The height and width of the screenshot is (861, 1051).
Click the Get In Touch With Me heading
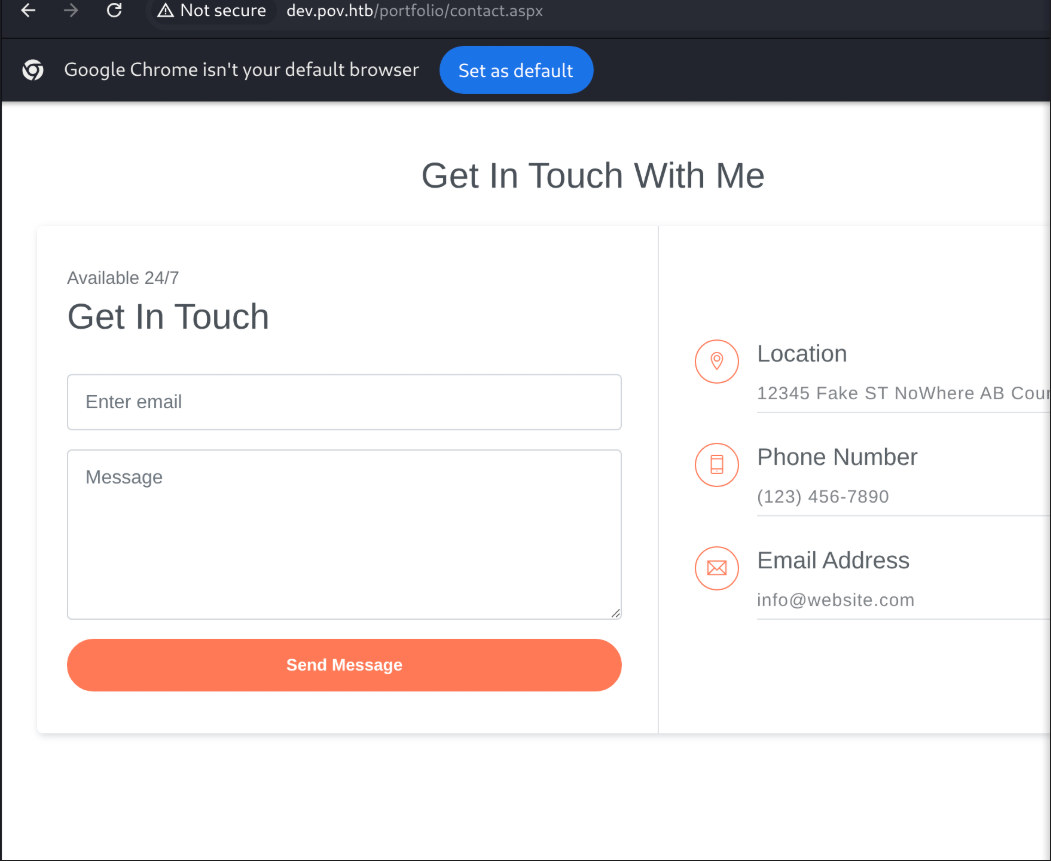(593, 176)
